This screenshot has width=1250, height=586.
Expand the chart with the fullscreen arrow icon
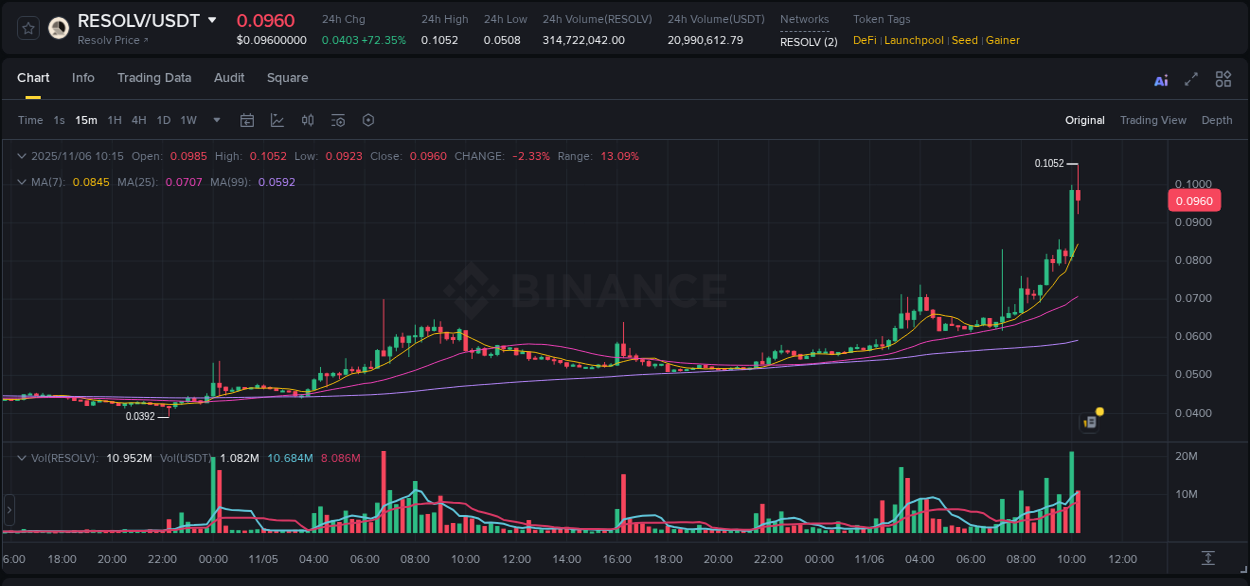(1191, 78)
